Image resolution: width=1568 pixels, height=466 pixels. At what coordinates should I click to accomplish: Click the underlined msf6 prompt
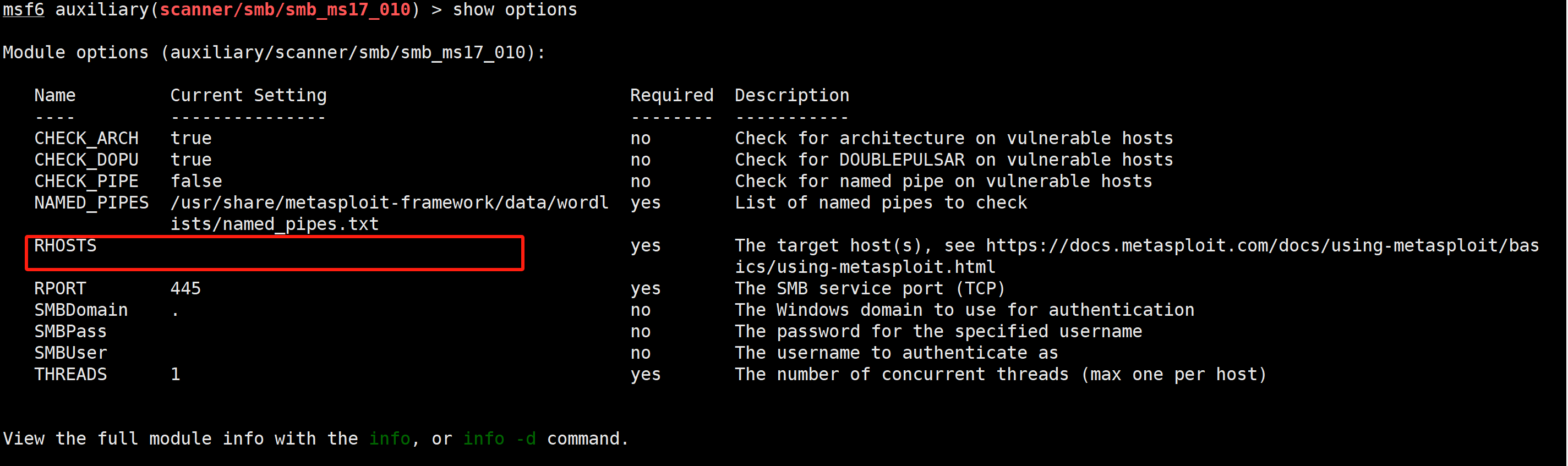(x=24, y=10)
